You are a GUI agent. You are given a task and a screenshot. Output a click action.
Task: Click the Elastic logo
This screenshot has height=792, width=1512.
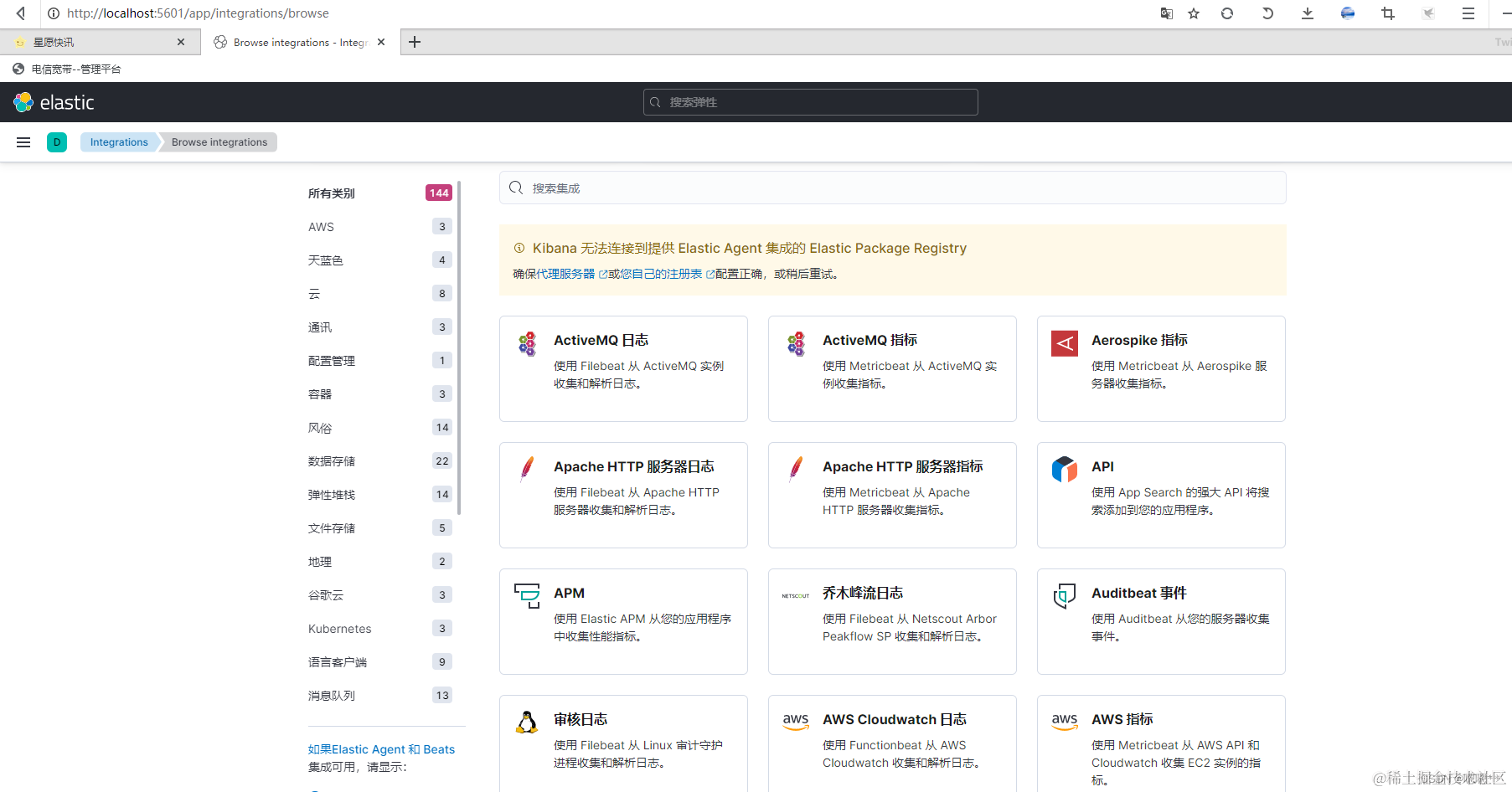click(x=54, y=102)
